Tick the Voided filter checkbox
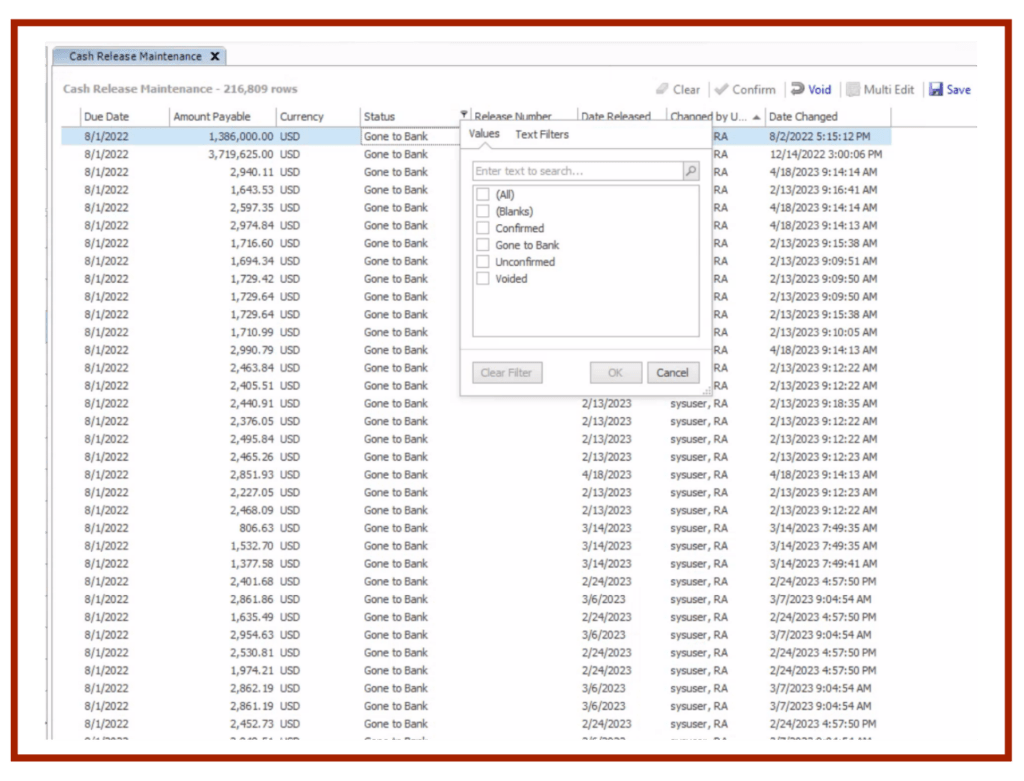The height and width of the screenshot is (781, 1024). pos(483,279)
